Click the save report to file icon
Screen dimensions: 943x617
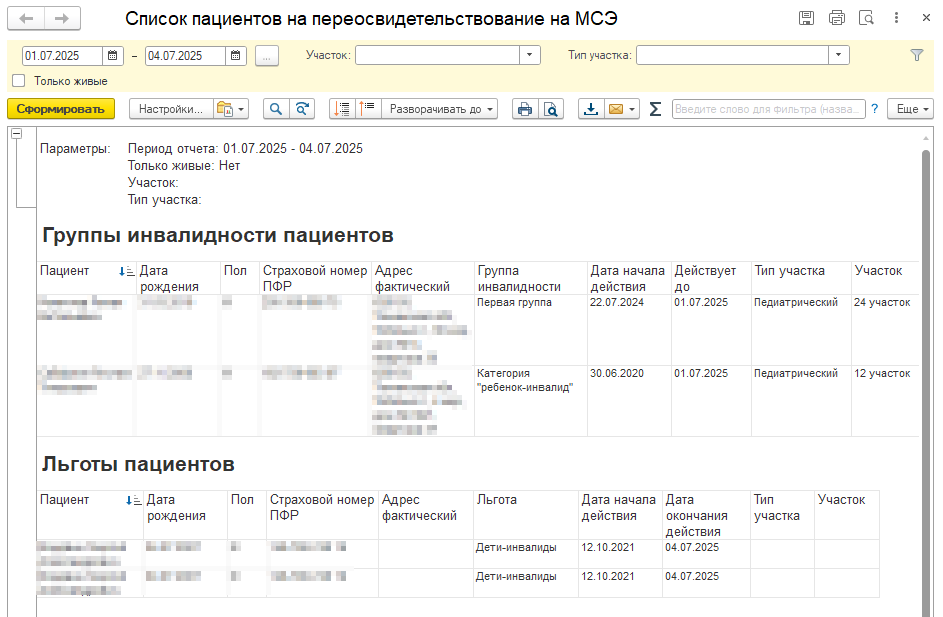point(591,109)
